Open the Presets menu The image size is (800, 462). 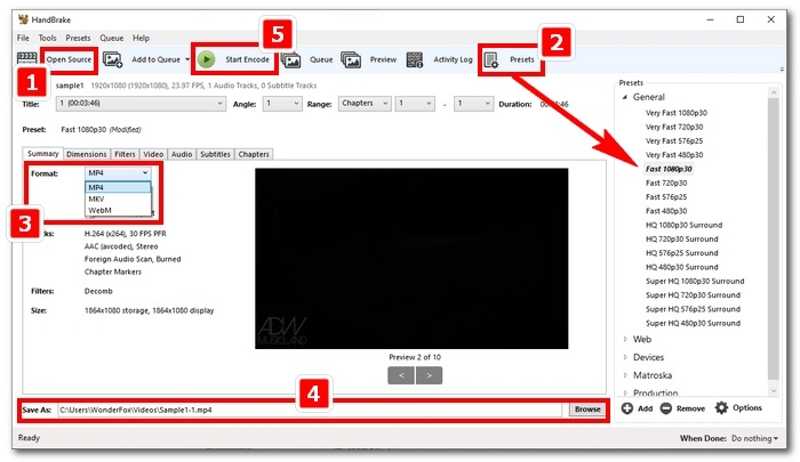click(78, 38)
